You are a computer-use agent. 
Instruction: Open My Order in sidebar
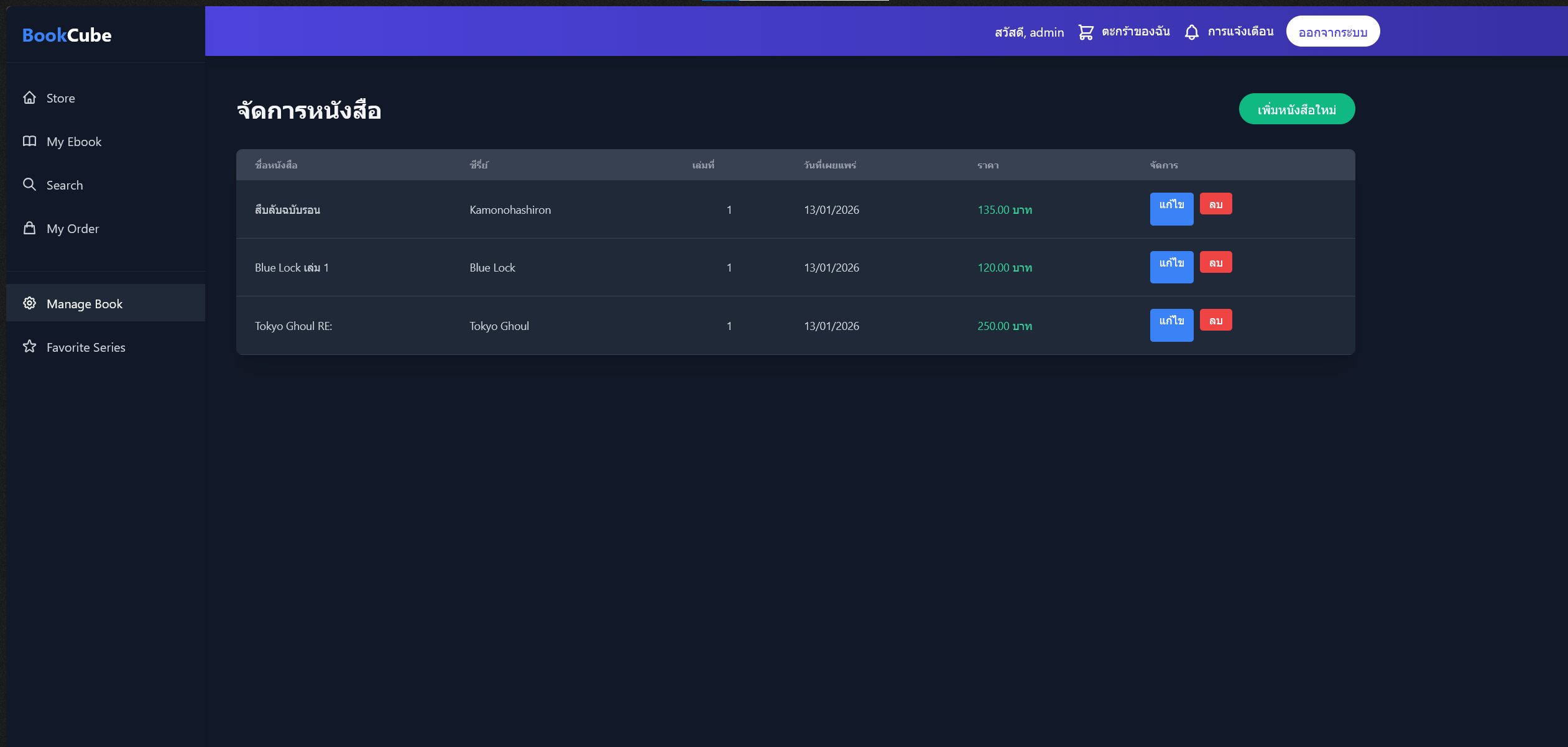tap(72, 229)
